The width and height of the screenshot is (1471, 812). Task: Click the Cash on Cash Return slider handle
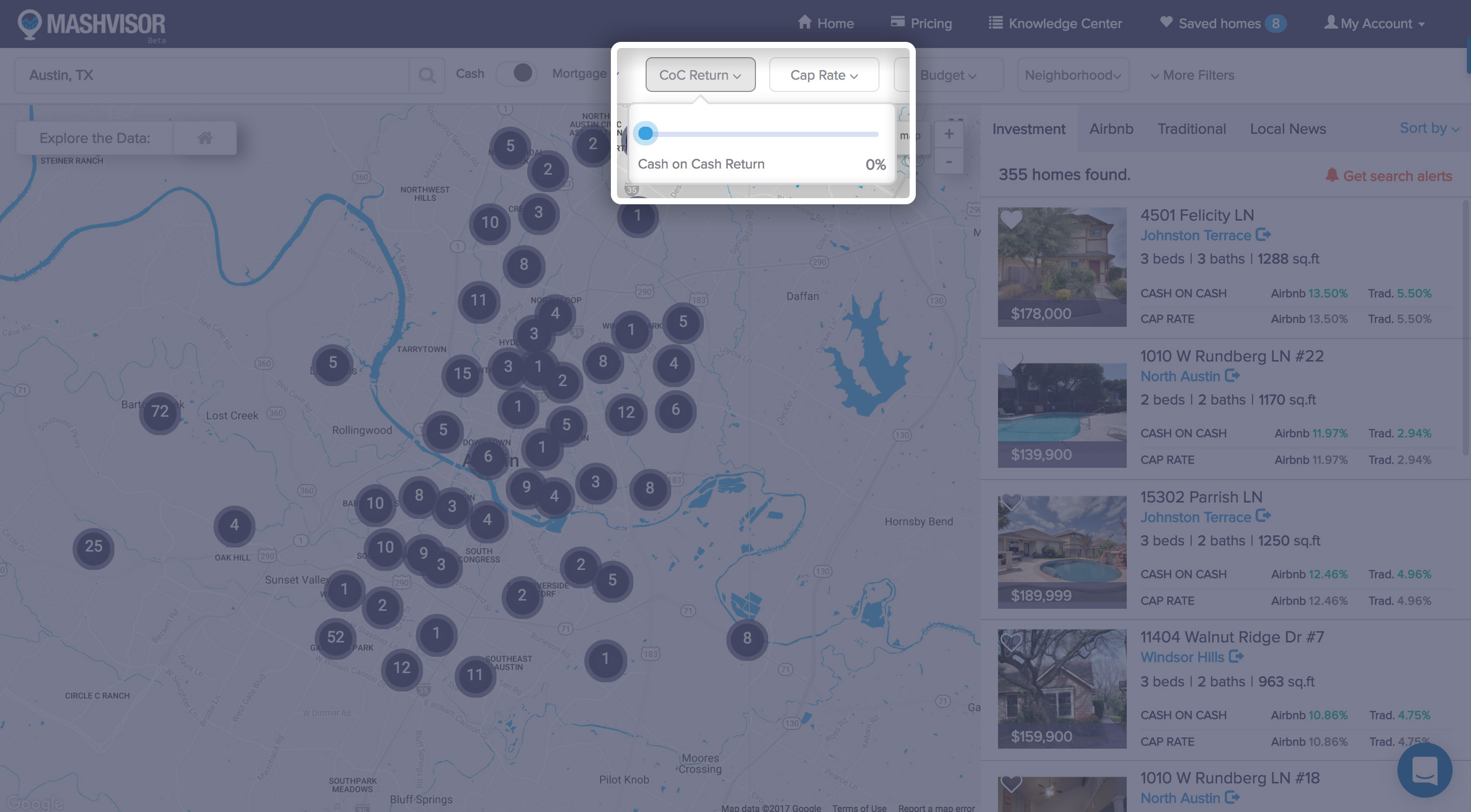point(645,134)
